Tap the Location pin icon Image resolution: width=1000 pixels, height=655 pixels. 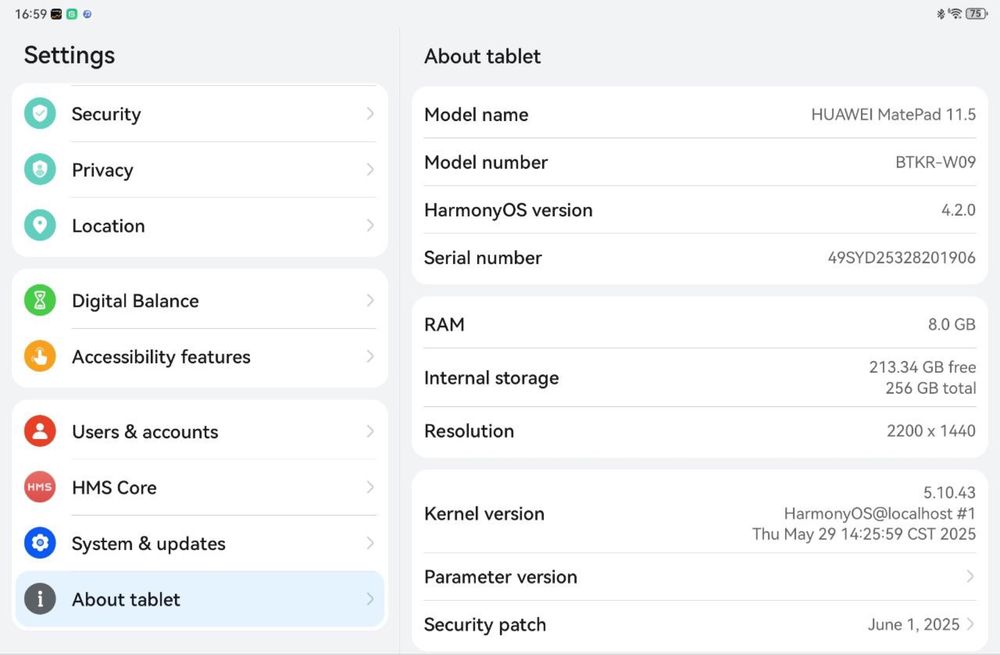tap(40, 225)
